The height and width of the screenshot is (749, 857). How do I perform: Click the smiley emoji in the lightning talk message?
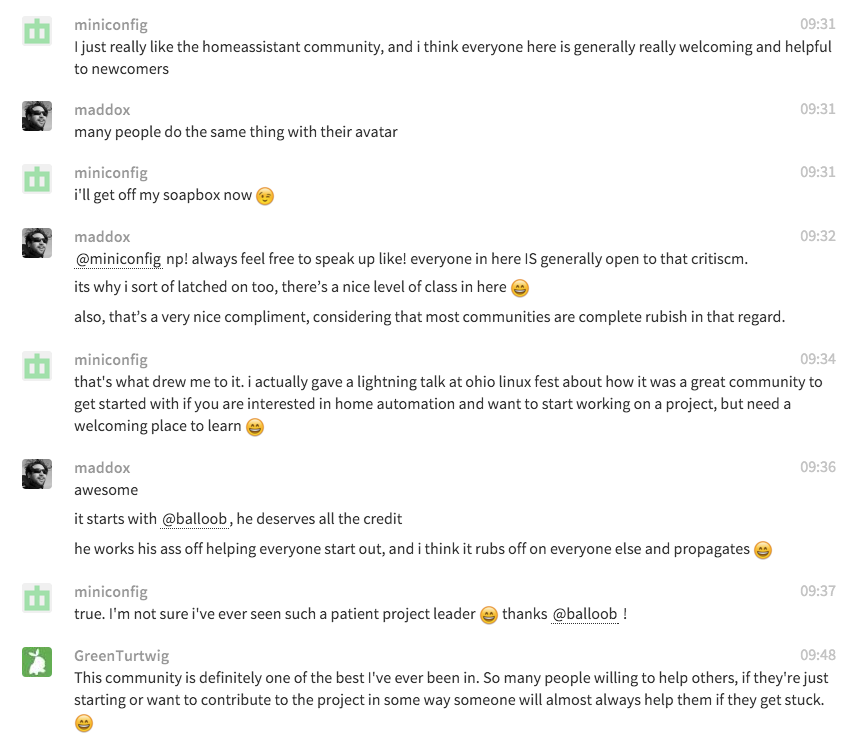tap(253, 426)
